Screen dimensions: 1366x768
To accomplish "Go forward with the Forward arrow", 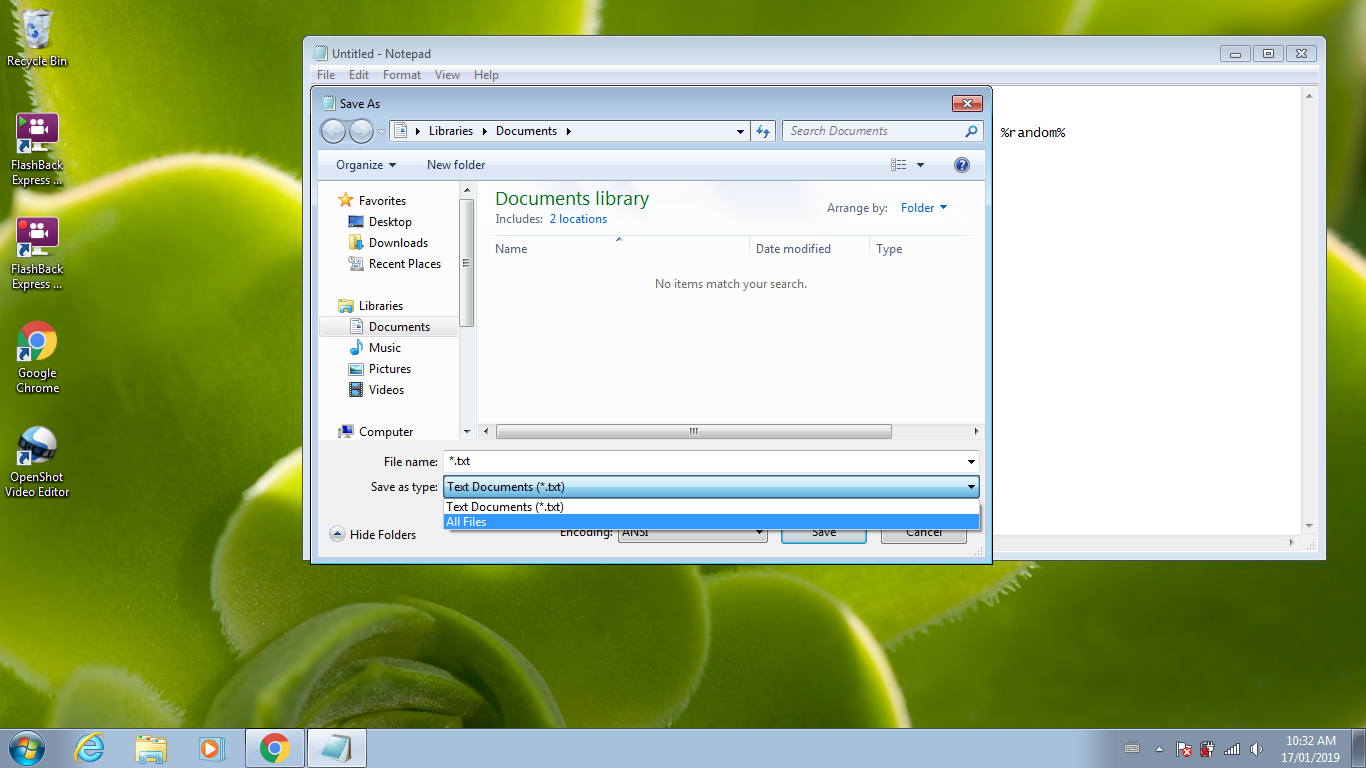I will pos(361,131).
